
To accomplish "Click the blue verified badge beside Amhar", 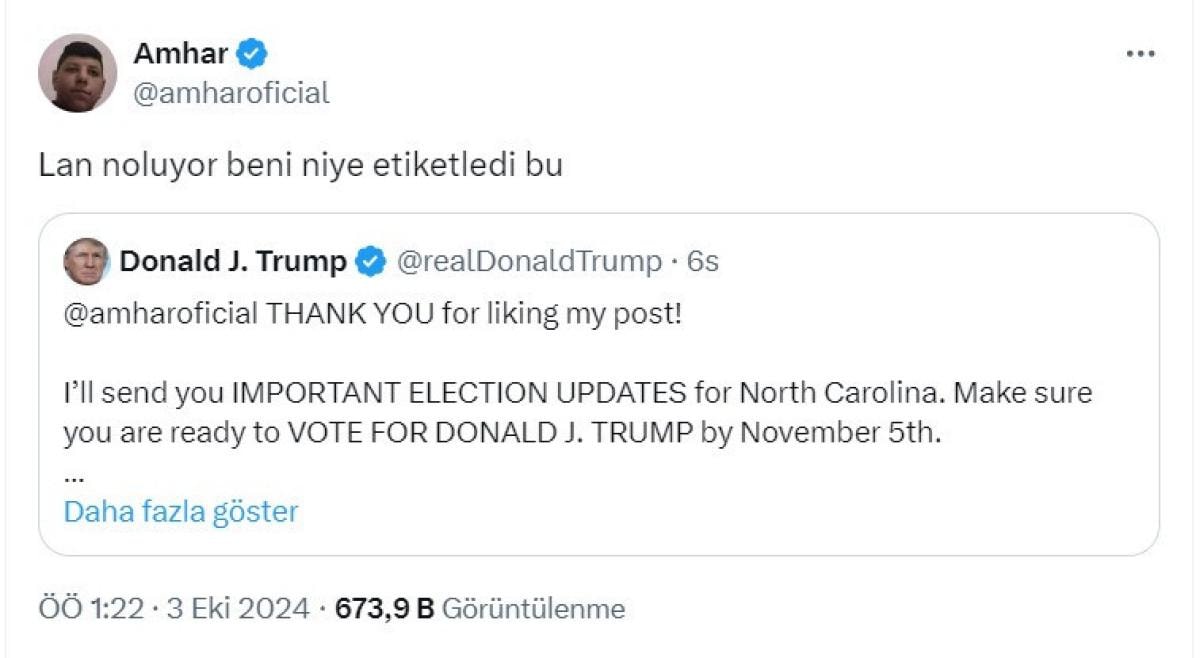I will [252, 53].
